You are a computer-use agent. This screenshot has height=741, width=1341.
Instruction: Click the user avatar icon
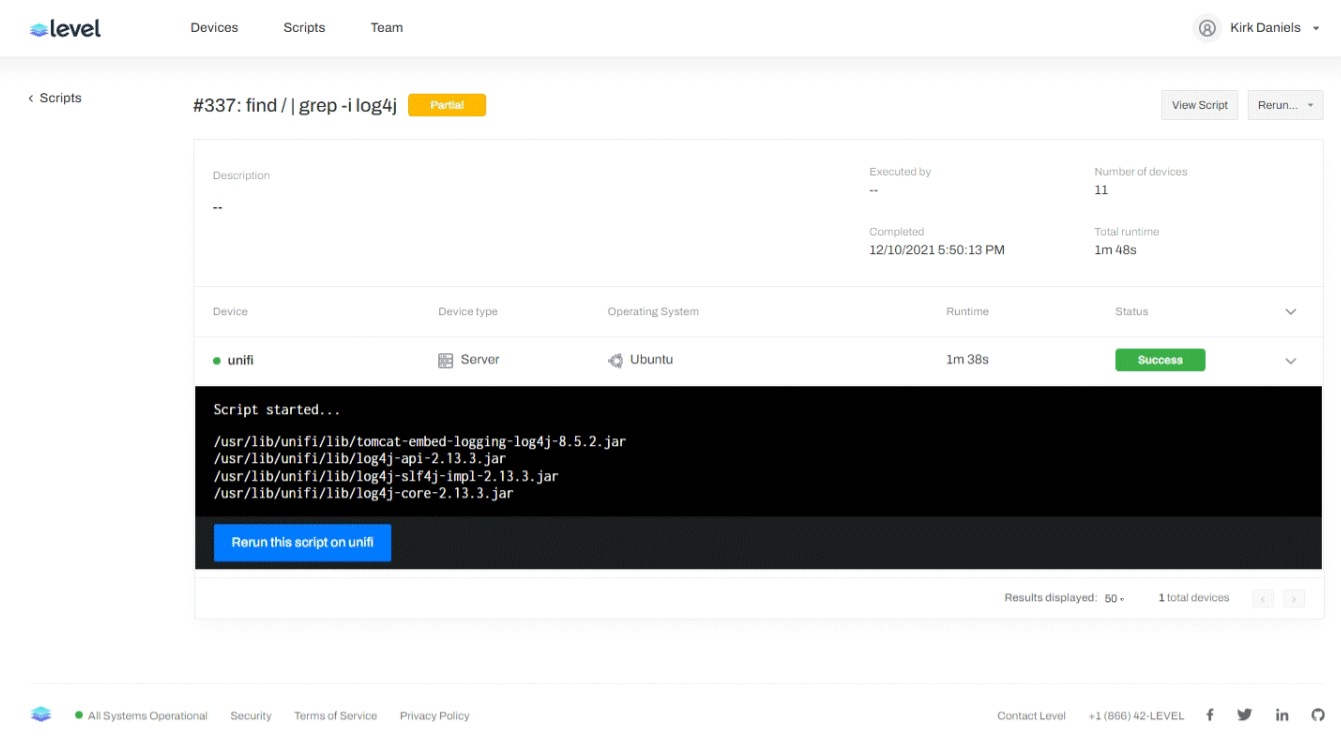[1207, 28]
